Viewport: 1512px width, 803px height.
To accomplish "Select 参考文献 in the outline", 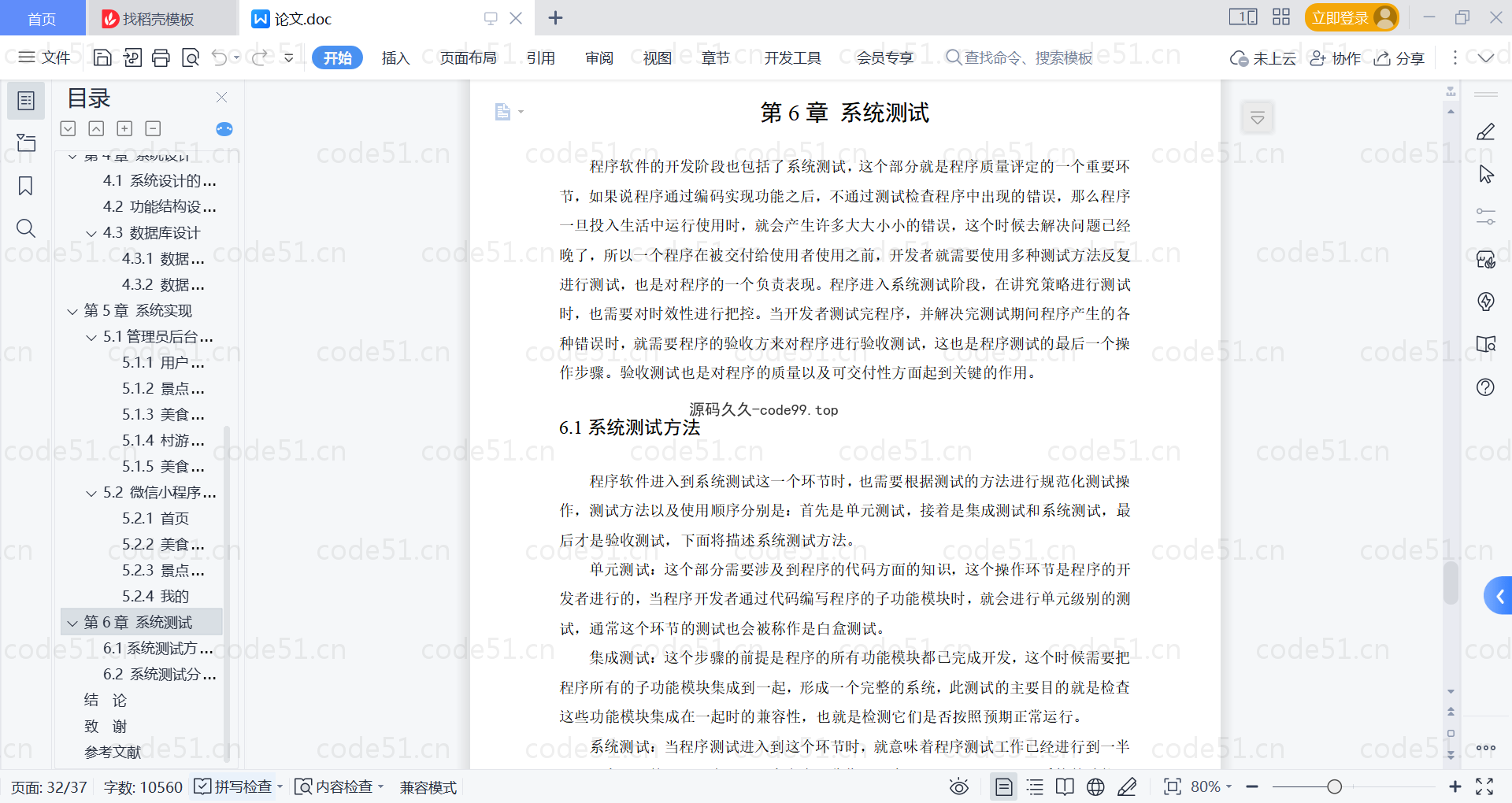I will (113, 753).
